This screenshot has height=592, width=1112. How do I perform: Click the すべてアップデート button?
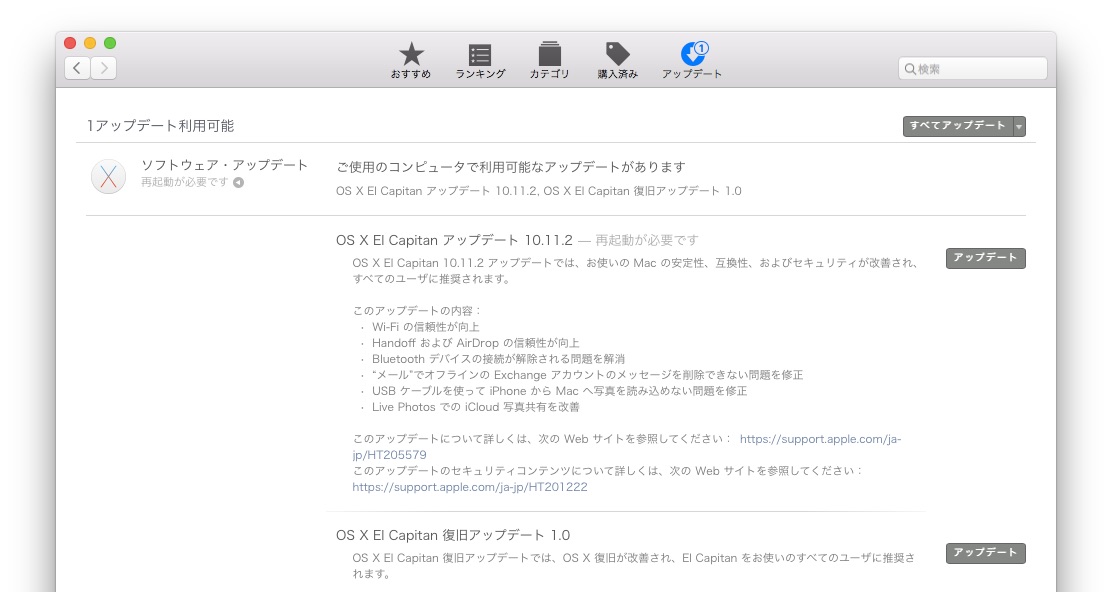[957, 126]
